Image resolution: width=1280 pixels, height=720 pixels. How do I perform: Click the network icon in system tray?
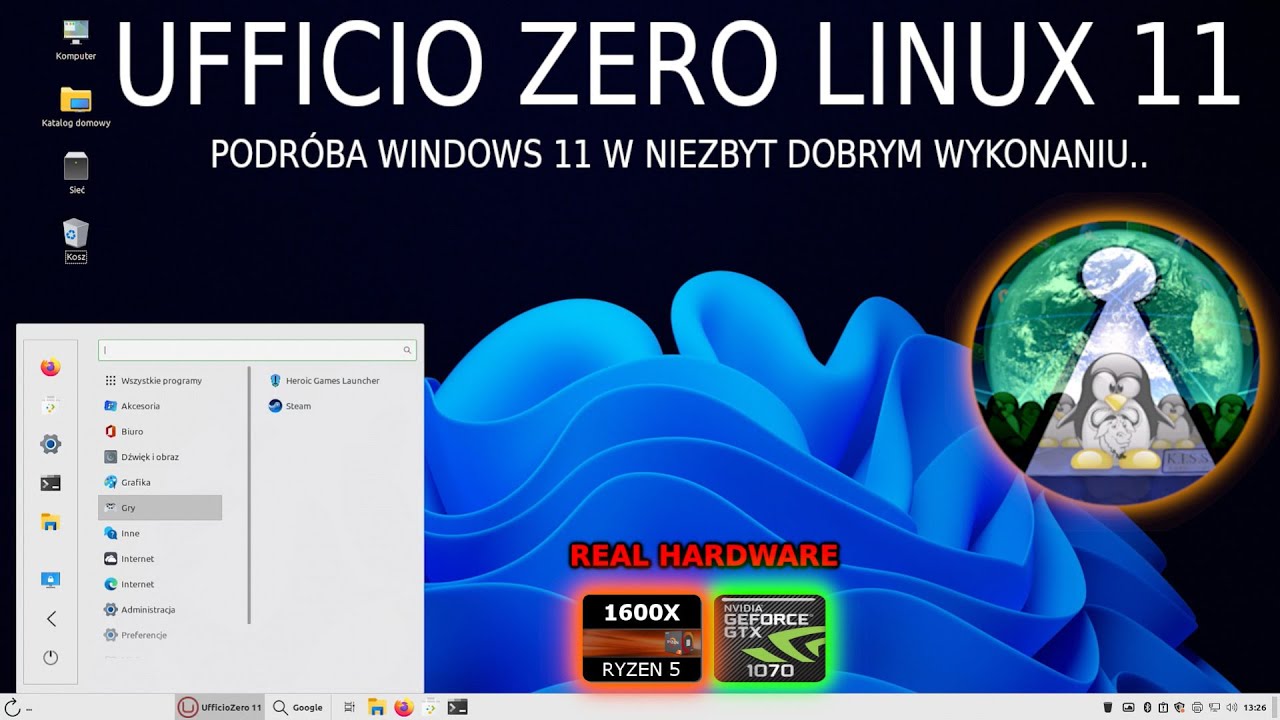coord(1214,707)
